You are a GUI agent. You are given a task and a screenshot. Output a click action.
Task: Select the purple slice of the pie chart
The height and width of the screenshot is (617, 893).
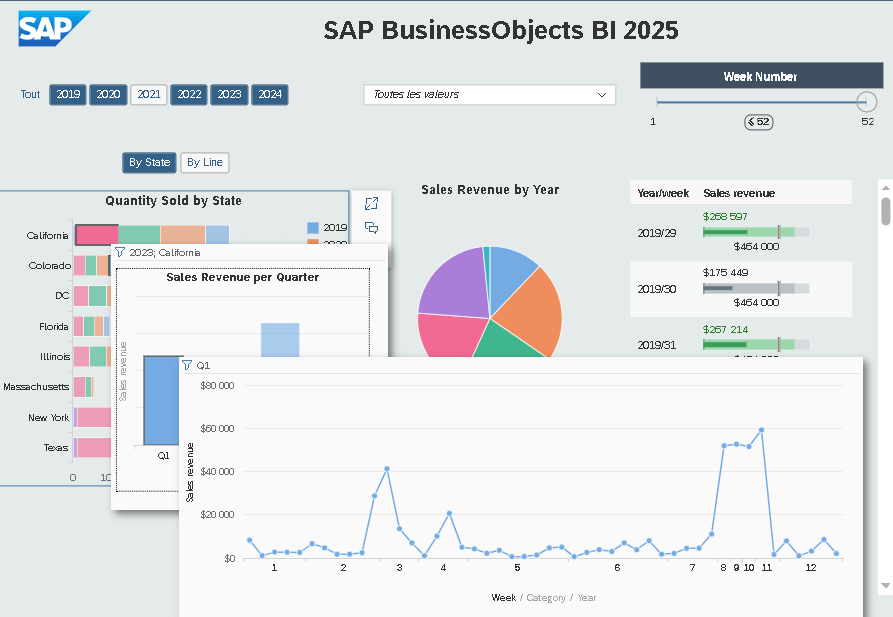tap(458, 285)
